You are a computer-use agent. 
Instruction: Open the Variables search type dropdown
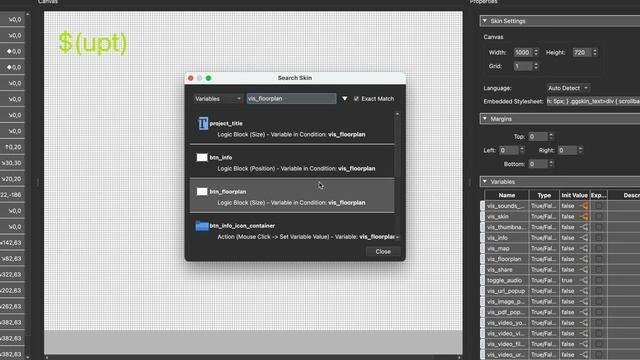218,99
